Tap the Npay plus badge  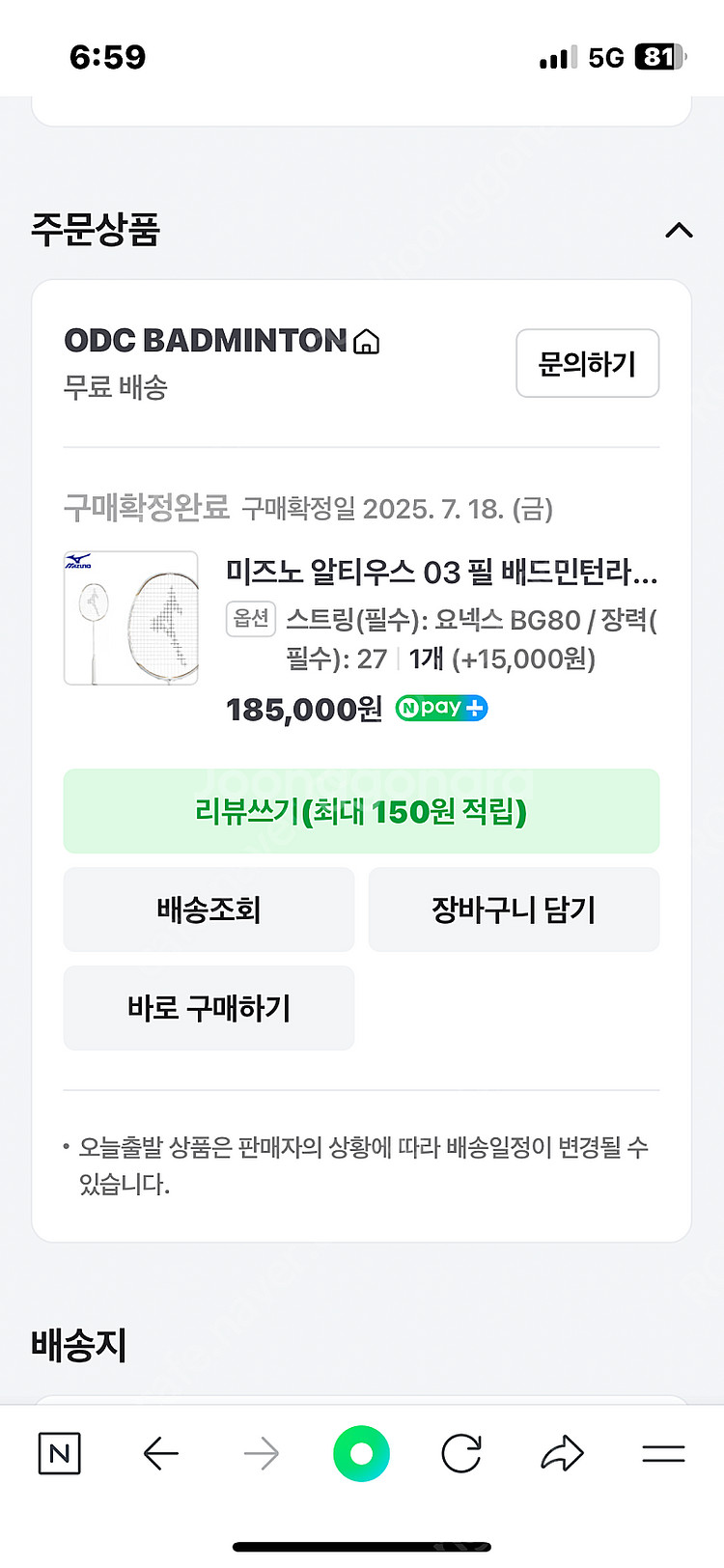click(x=441, y=709)
